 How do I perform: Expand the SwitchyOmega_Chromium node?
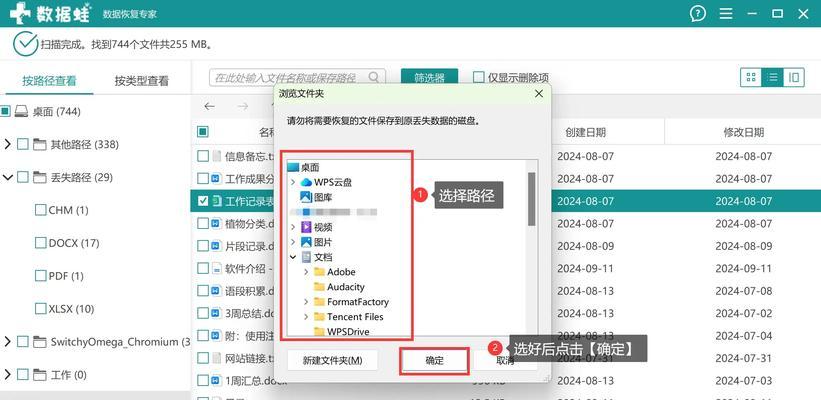click(x=7, y=341)
